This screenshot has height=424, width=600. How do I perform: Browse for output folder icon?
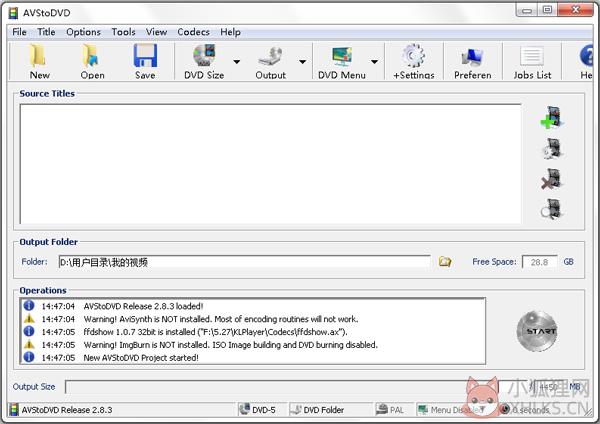tap(444, 262)
